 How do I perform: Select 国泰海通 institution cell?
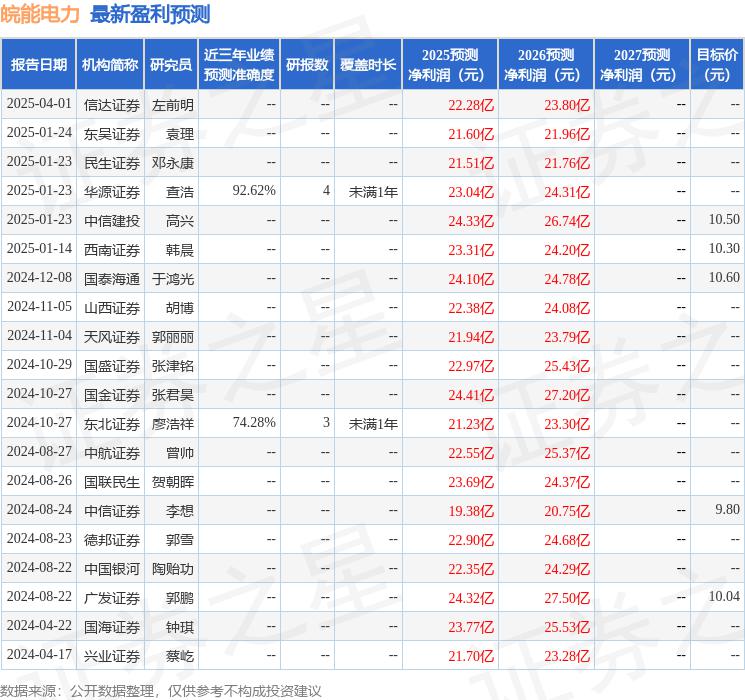pos(112,279)
